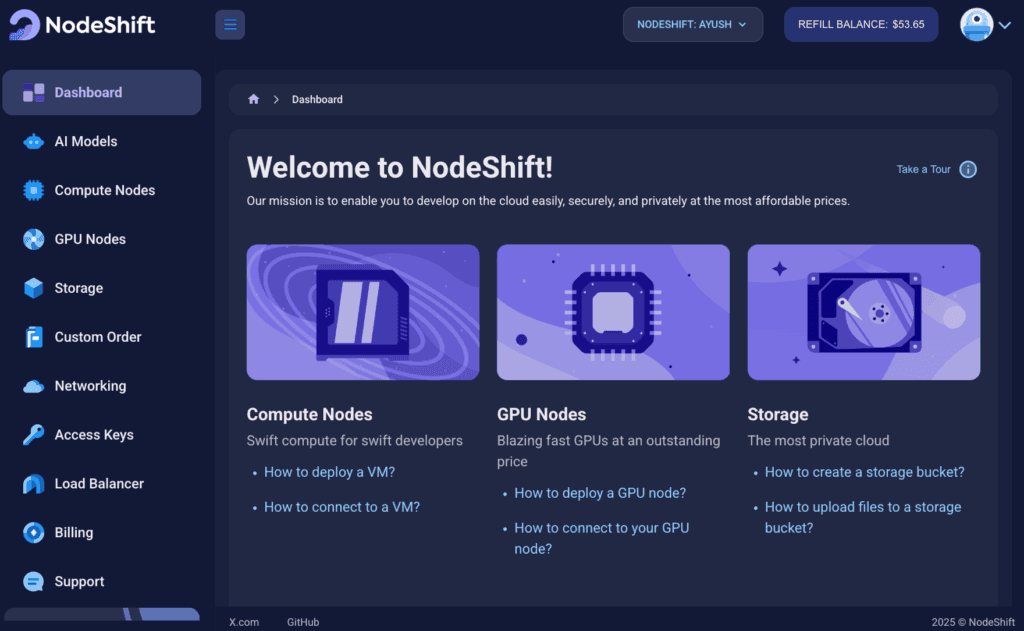The image size is (1024, 631).
Task: Click the Take a Tour link
Action: click(x=923, y=170)
